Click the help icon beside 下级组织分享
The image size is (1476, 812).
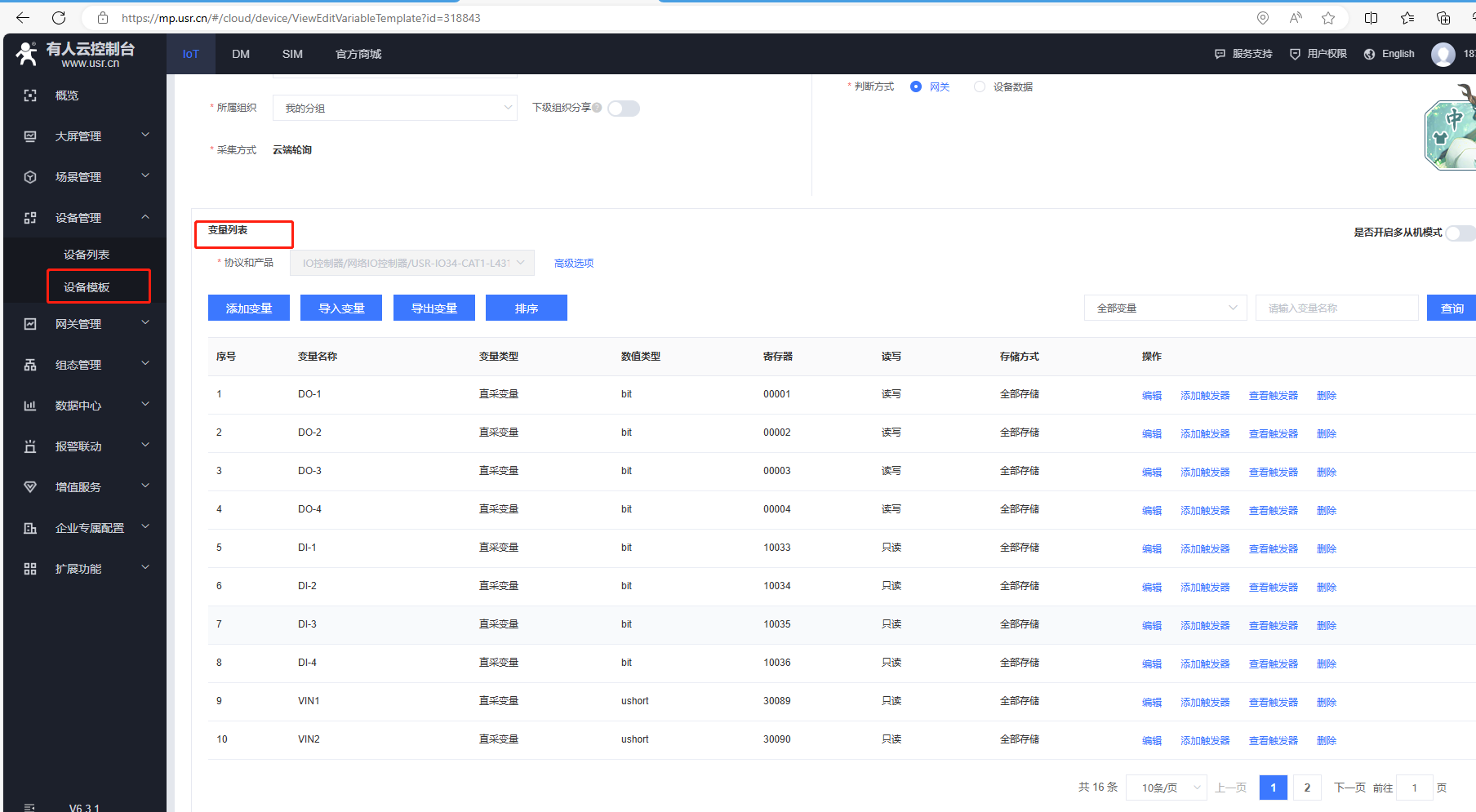598,108
